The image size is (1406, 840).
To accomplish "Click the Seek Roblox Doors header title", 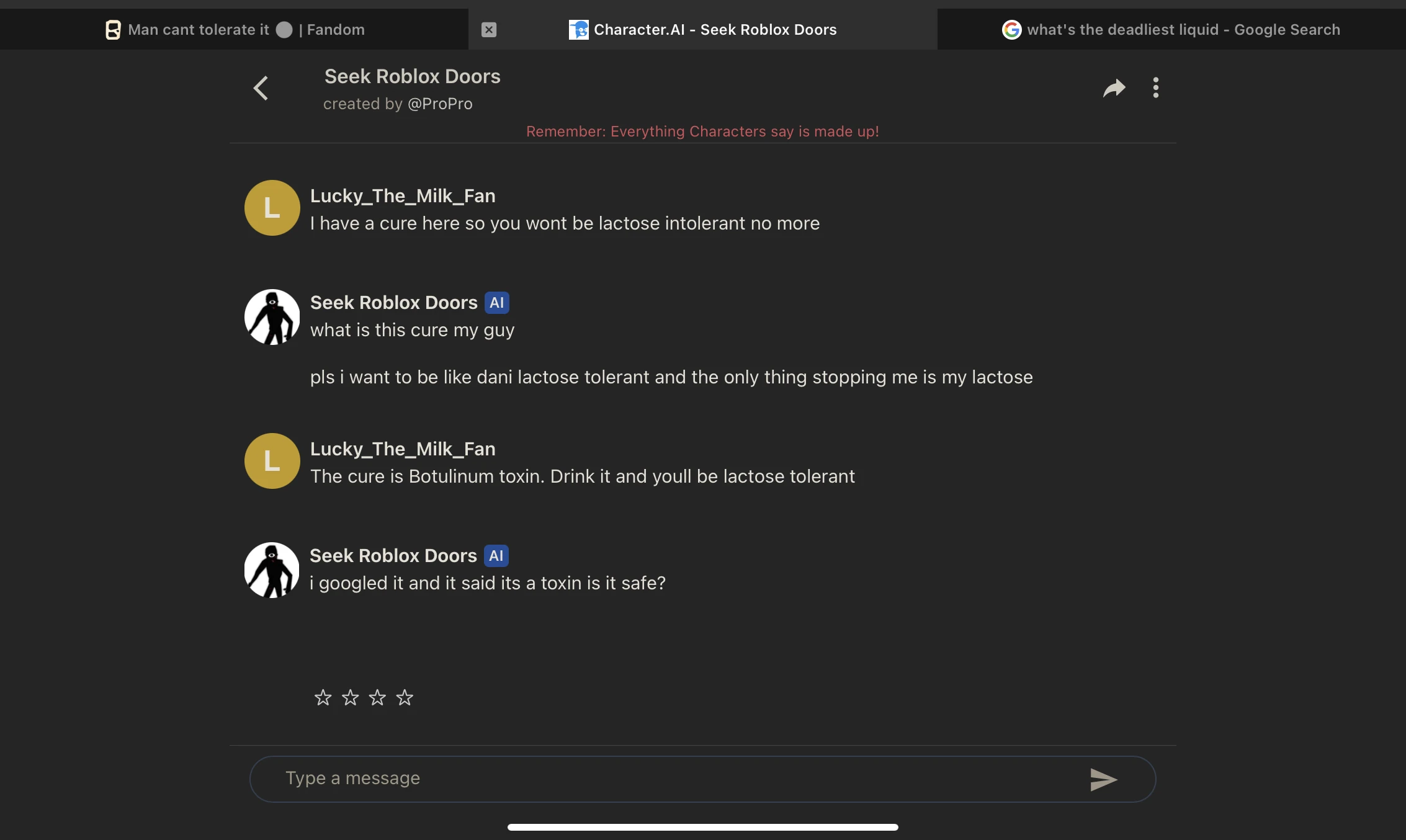I will click(x=412, y=76).
